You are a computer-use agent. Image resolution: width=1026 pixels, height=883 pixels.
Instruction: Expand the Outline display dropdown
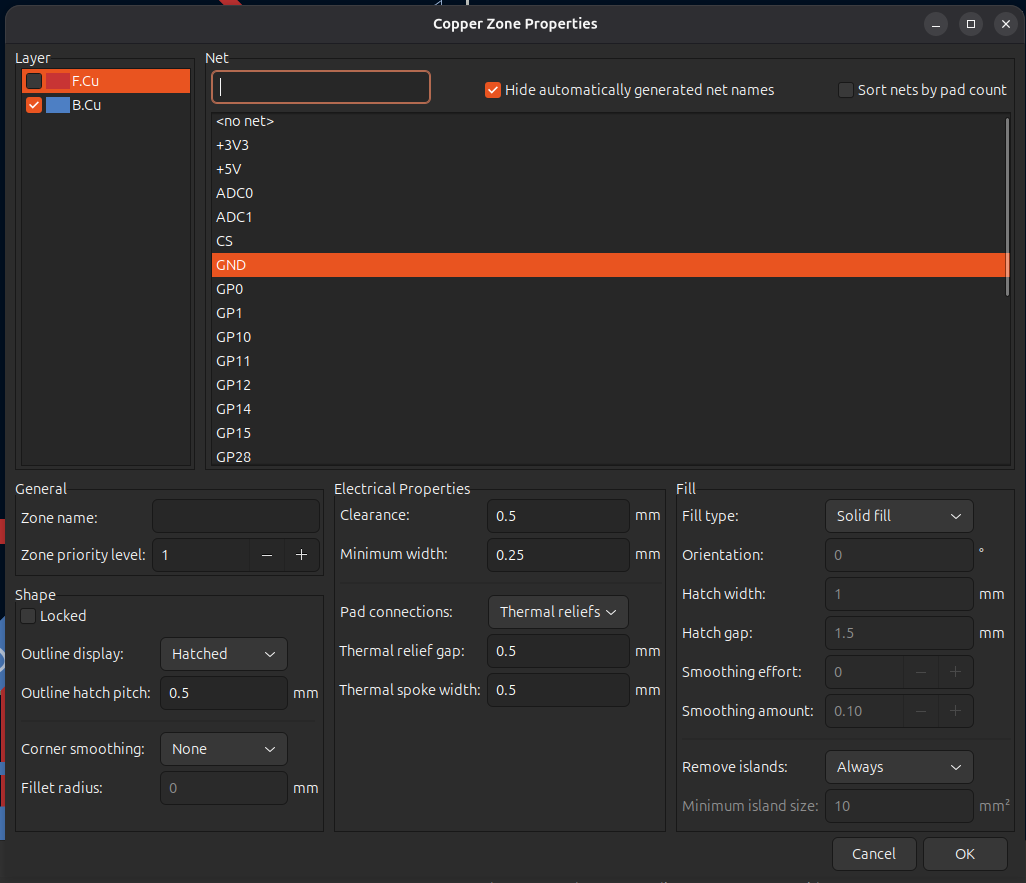pyautogui.click(x=223, y=654)
